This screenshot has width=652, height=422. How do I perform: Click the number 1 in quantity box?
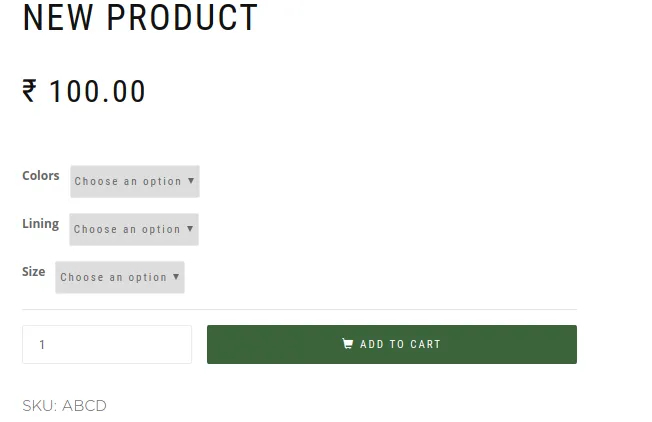pos(43,345)
